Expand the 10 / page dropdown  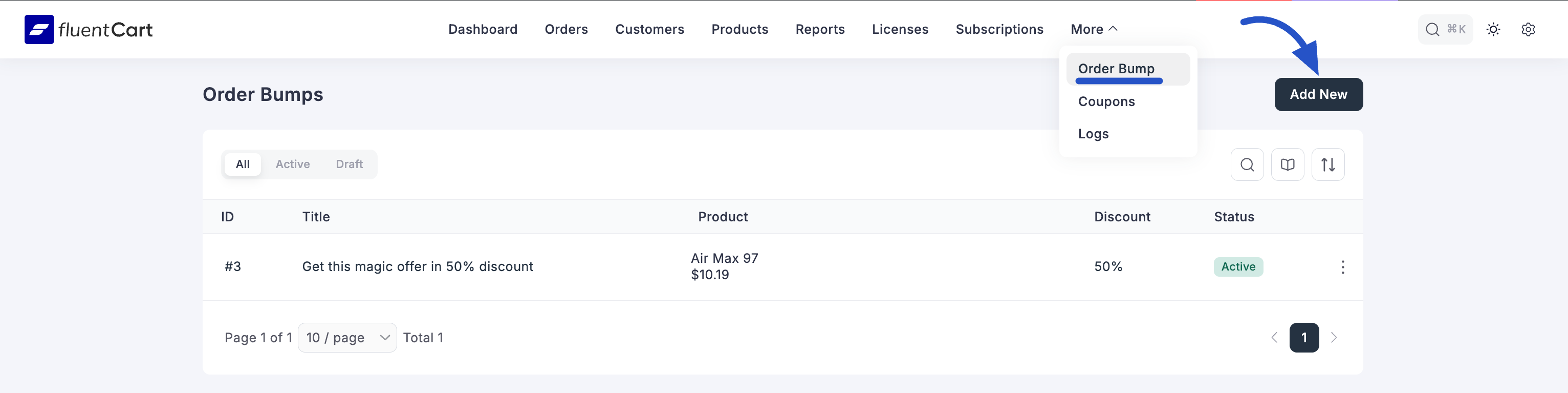[347, 338]
